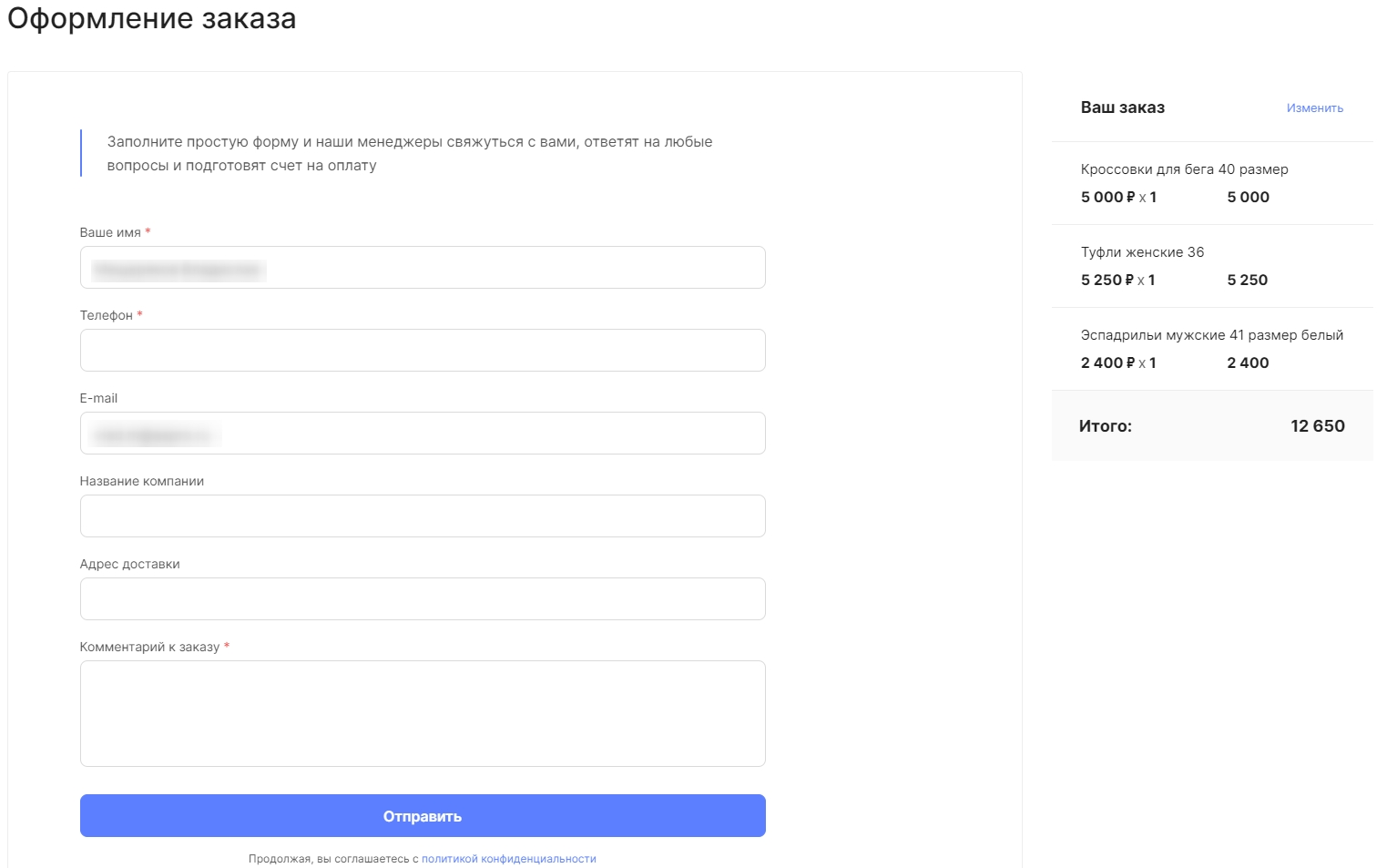The height and width of the screenshot is (868, 1387).
Task: Select the Кроссовки для бега 40 размер item
Action: point(1185,169)
